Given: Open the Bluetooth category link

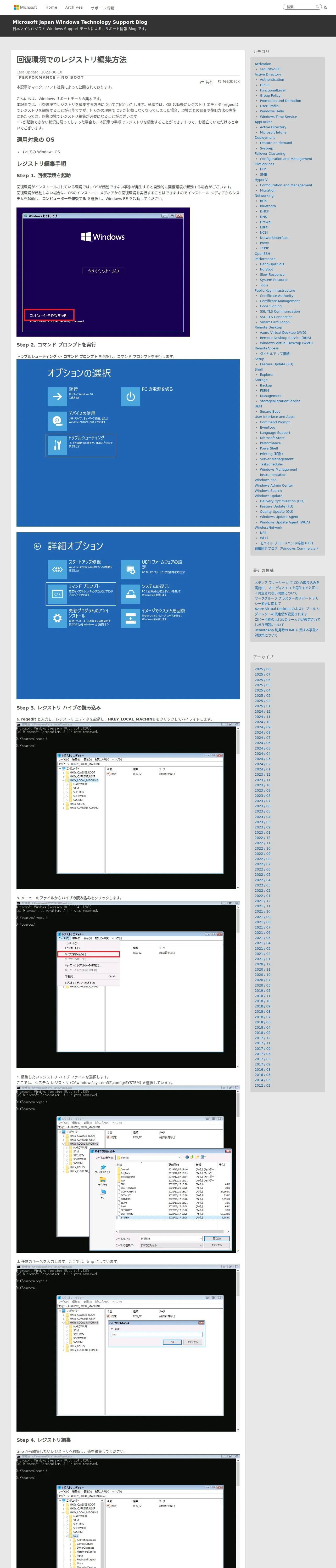Looking at the screenshot, I should coord(268,206).
